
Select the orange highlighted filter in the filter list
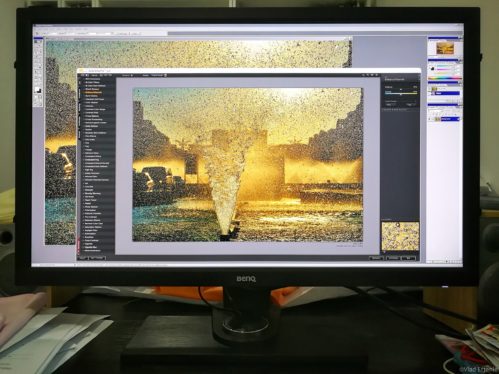pyautogui.click(x=92, y=92)
